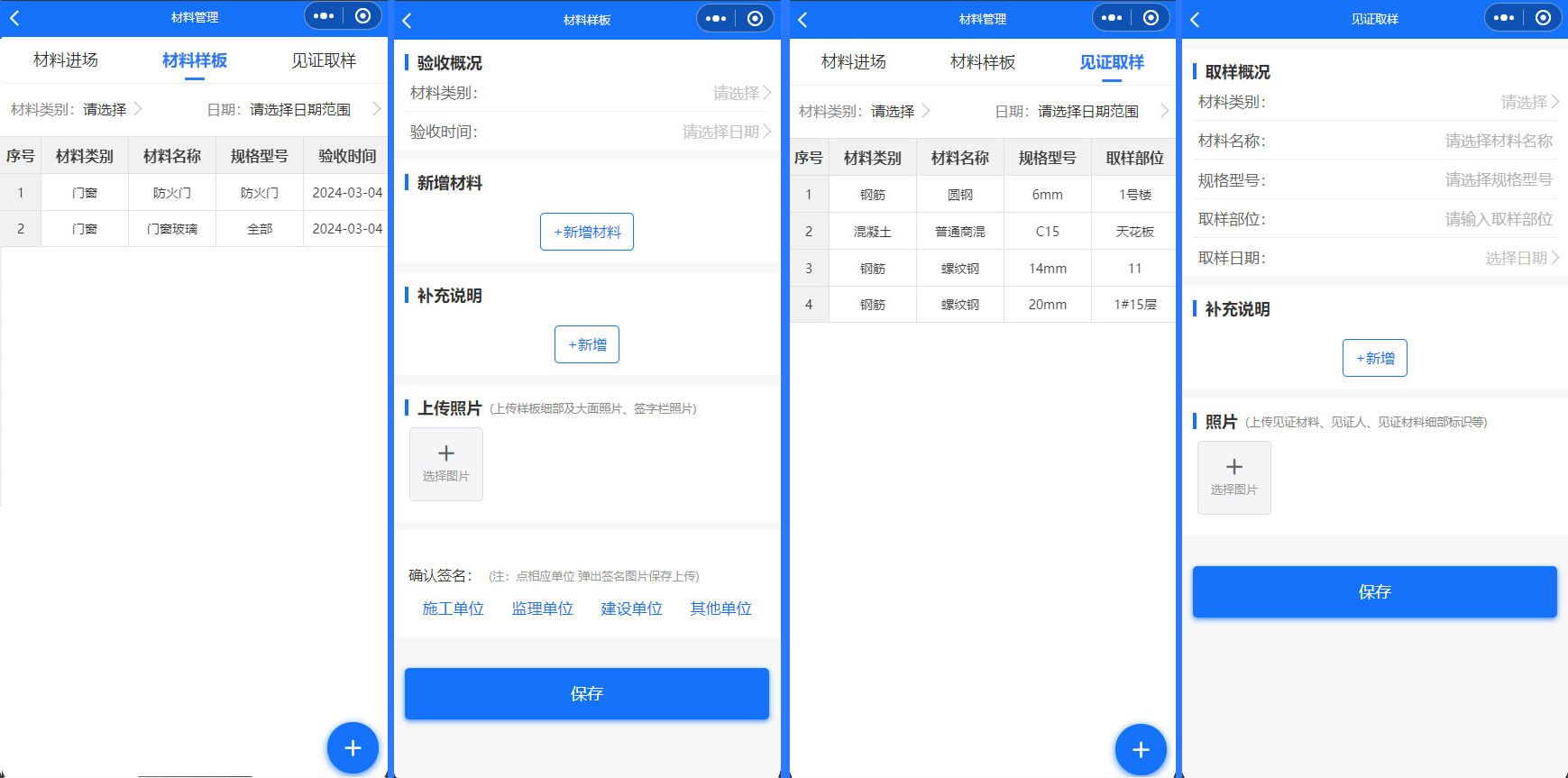Click the +新增材料 button
Viewport: 1568px width, 778px height.
point(587,232)
